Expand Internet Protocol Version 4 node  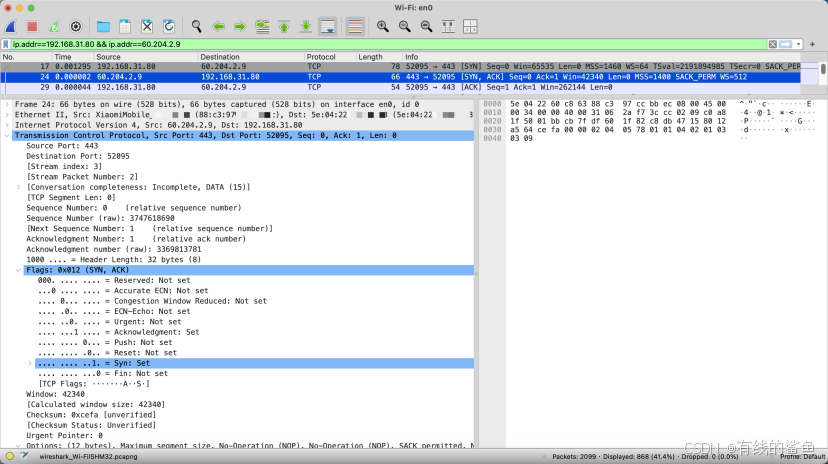[7, 125]
